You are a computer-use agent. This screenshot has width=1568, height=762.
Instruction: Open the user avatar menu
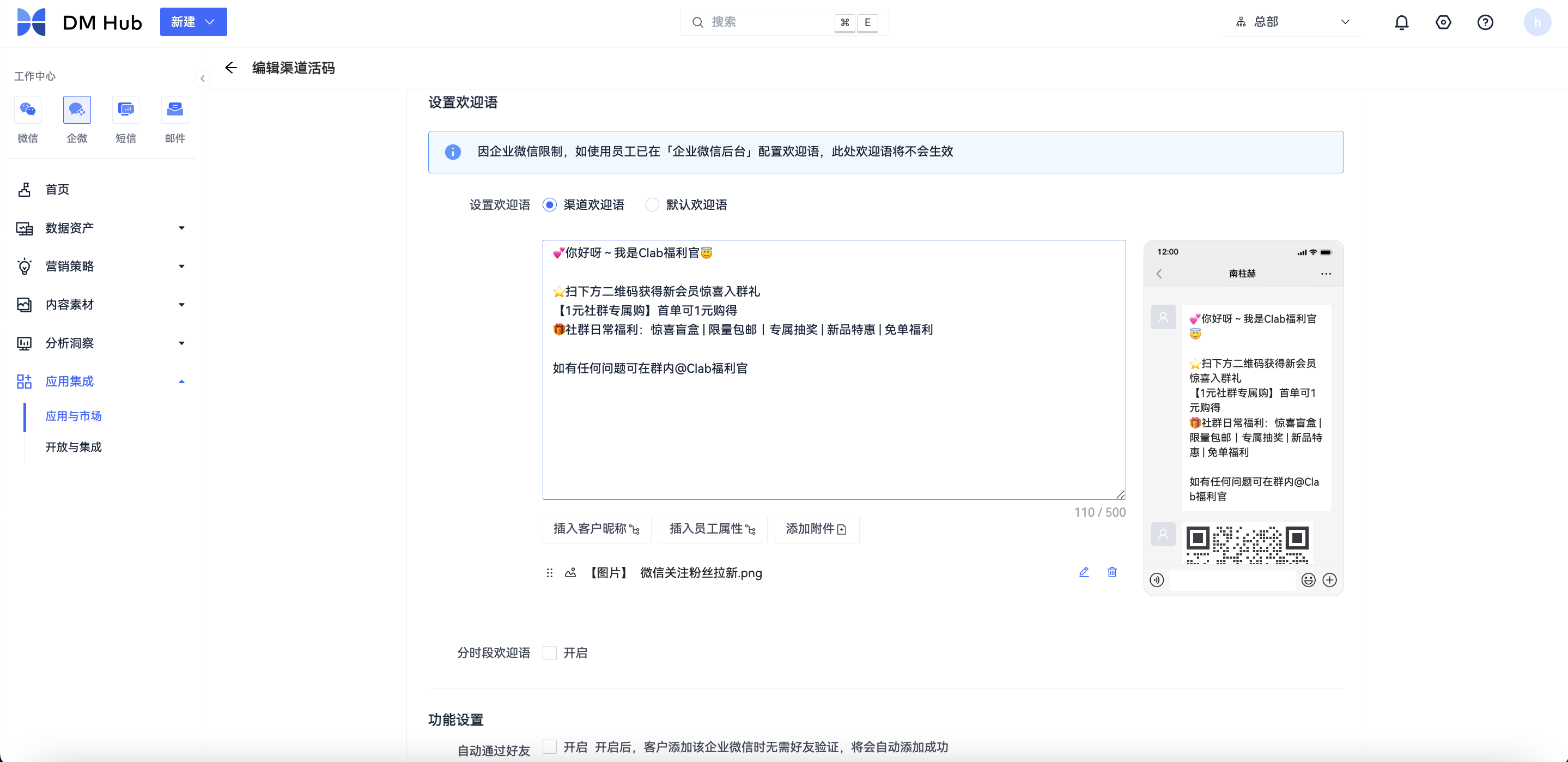[1537, 22]
